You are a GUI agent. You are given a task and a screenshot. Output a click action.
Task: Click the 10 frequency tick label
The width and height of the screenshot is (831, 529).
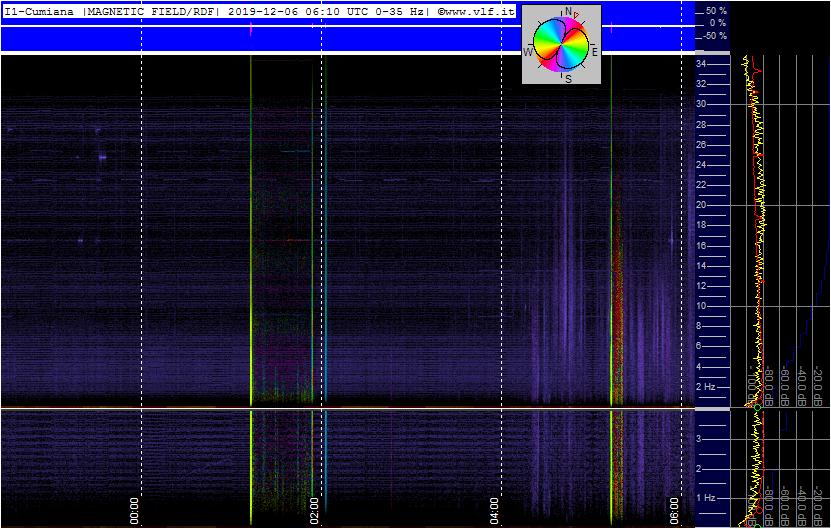click(x=701, y=306)
